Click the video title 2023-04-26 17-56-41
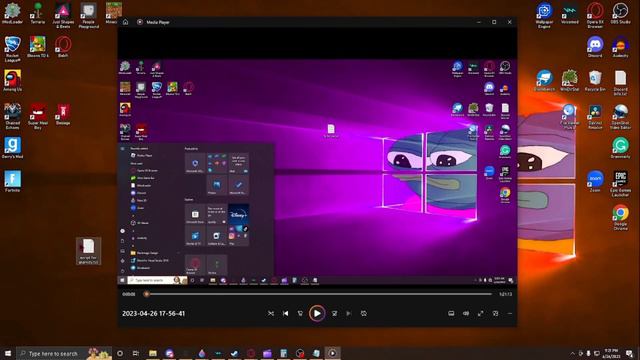The width and height of the screenshot is (640, 360). (153, 313)
